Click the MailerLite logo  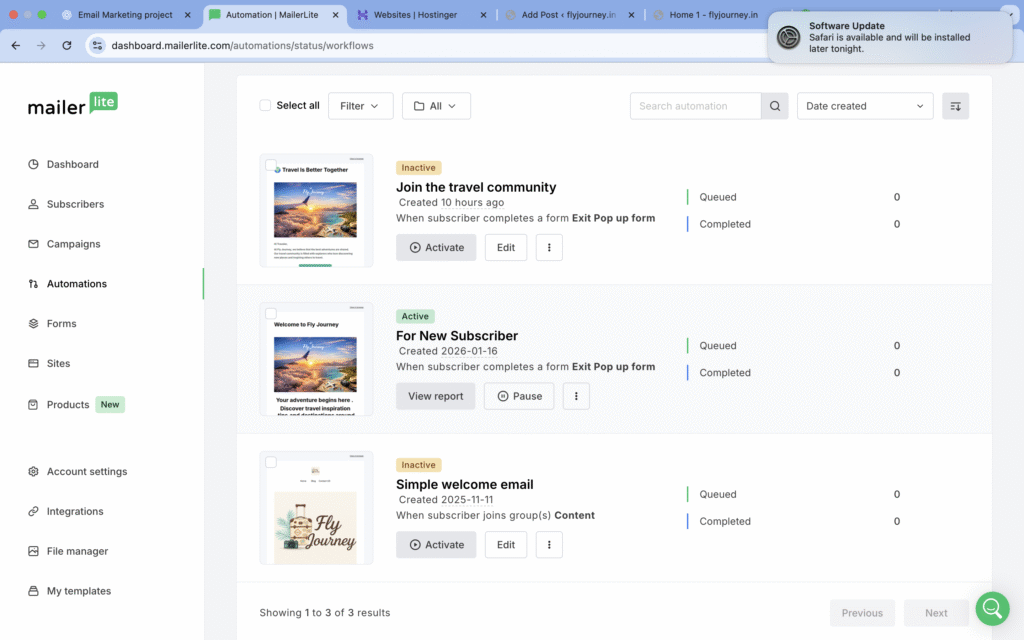tap(73, 105)
